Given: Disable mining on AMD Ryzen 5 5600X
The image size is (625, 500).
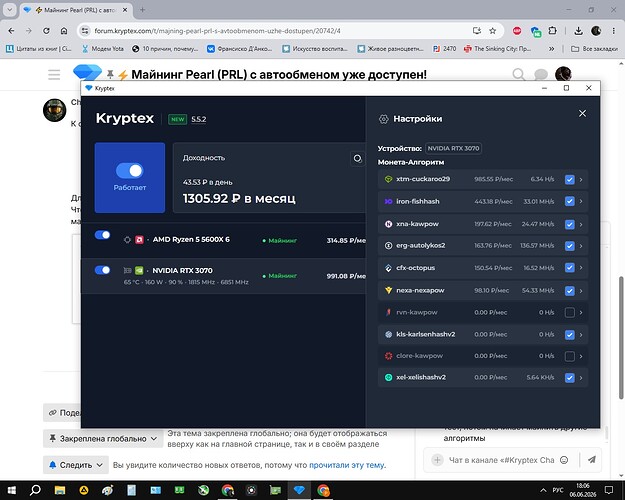Looking at the screenshot, I should tap(102, 235).
